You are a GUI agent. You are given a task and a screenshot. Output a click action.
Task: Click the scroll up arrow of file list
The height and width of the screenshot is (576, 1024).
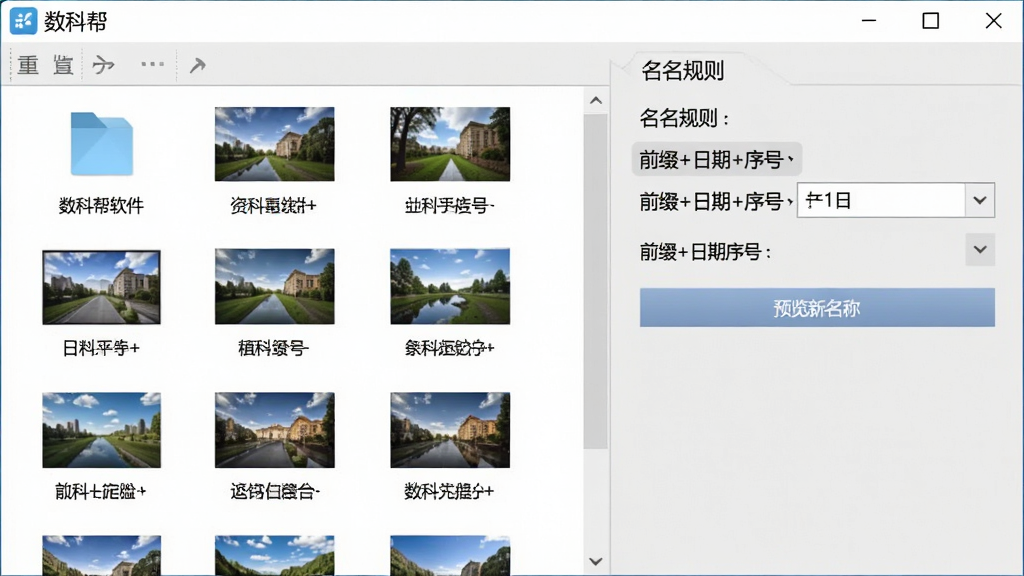(x=596, y=101)
